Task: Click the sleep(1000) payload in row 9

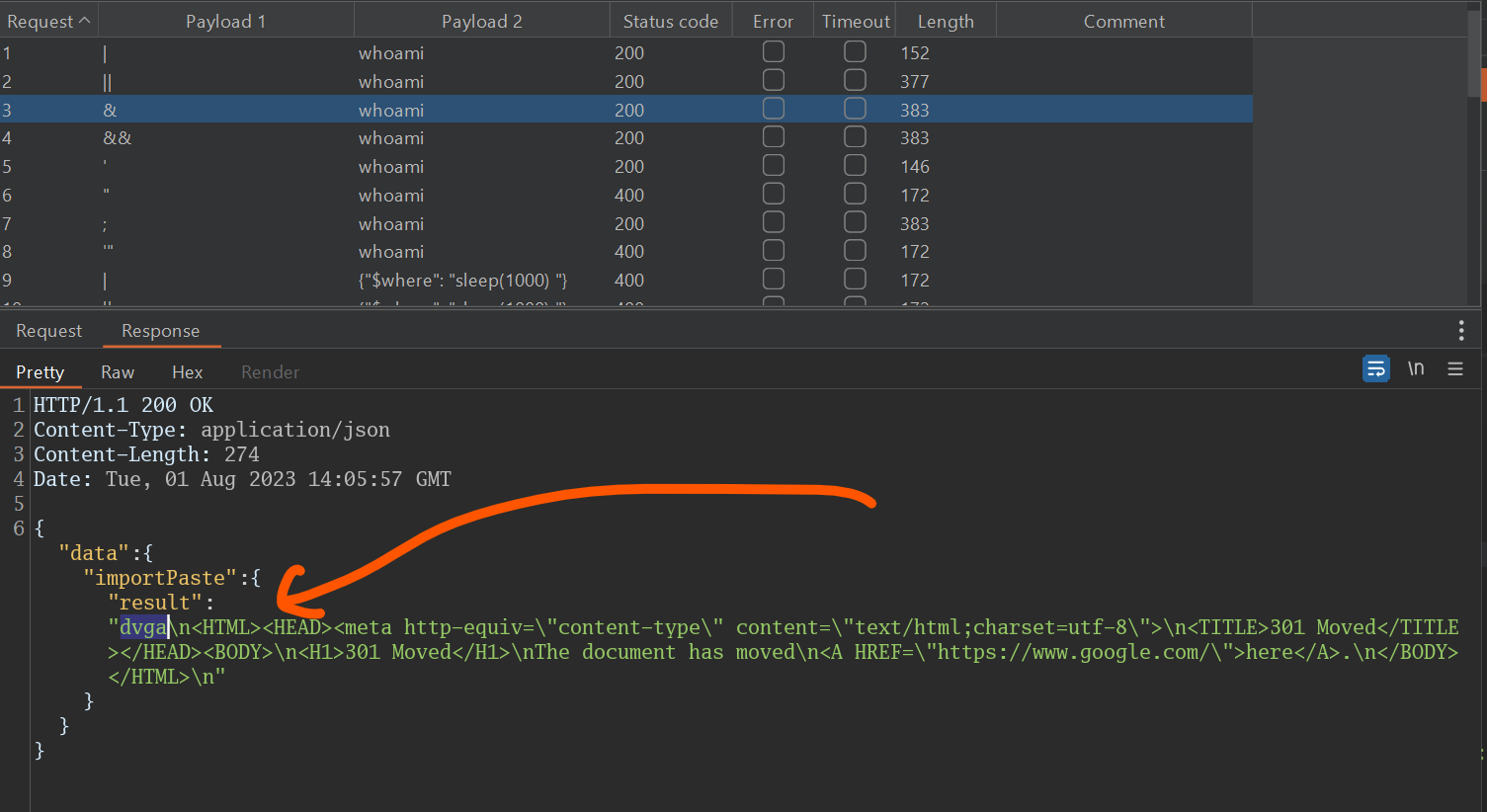Action: click(462, 281)
